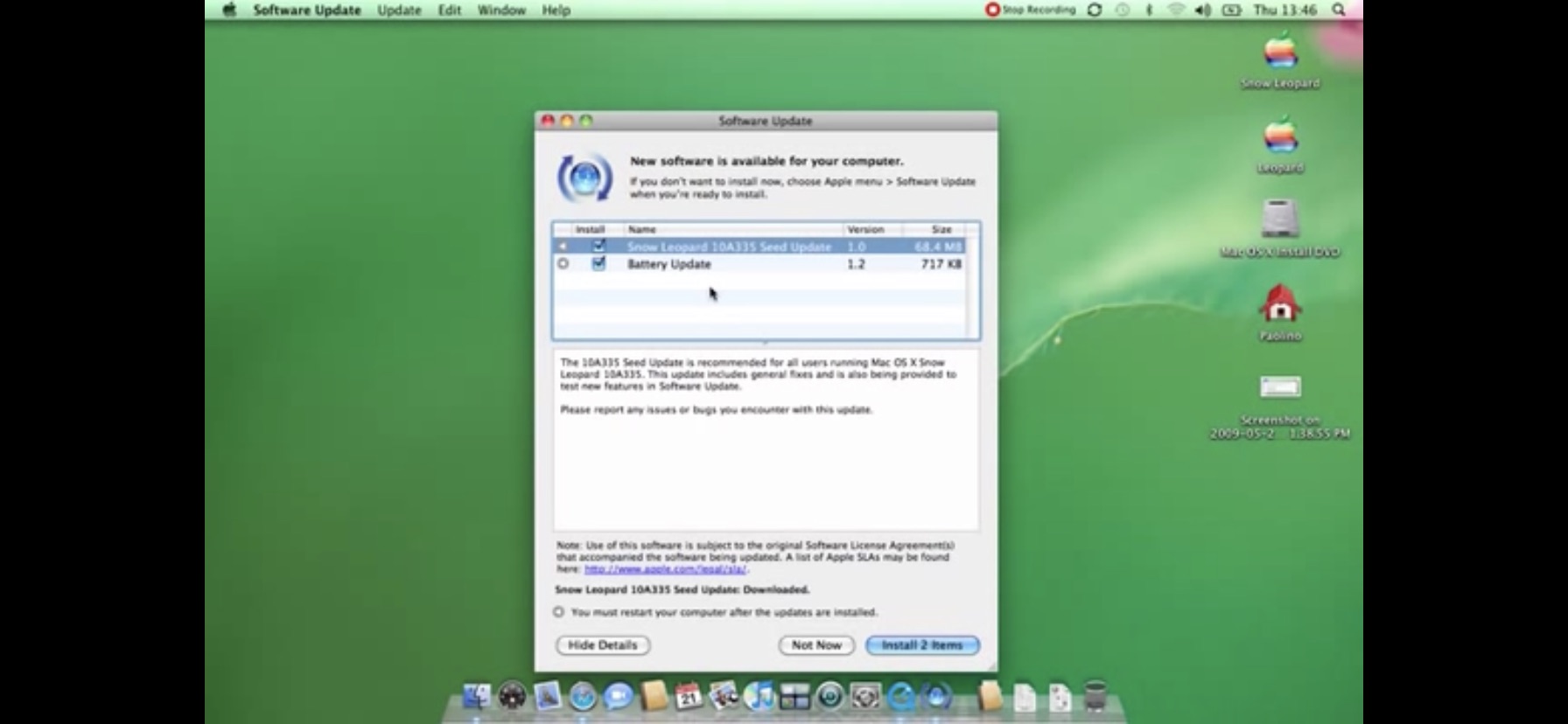
Task: Click Battery Update version 1.2 cell
Action: pos(856,264)
